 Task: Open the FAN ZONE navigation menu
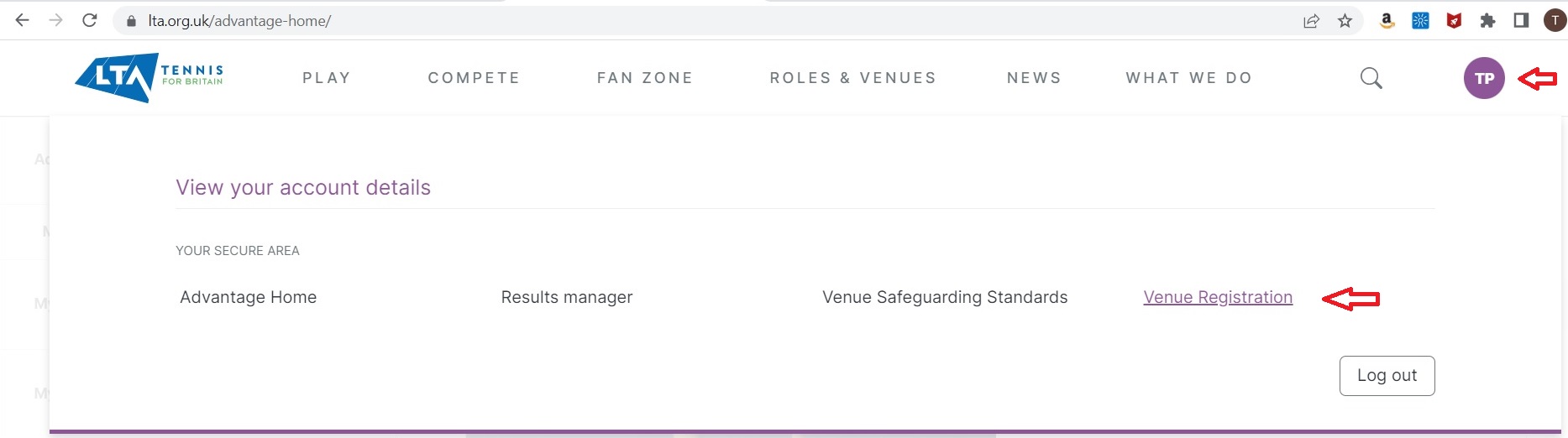click(645, 78)
